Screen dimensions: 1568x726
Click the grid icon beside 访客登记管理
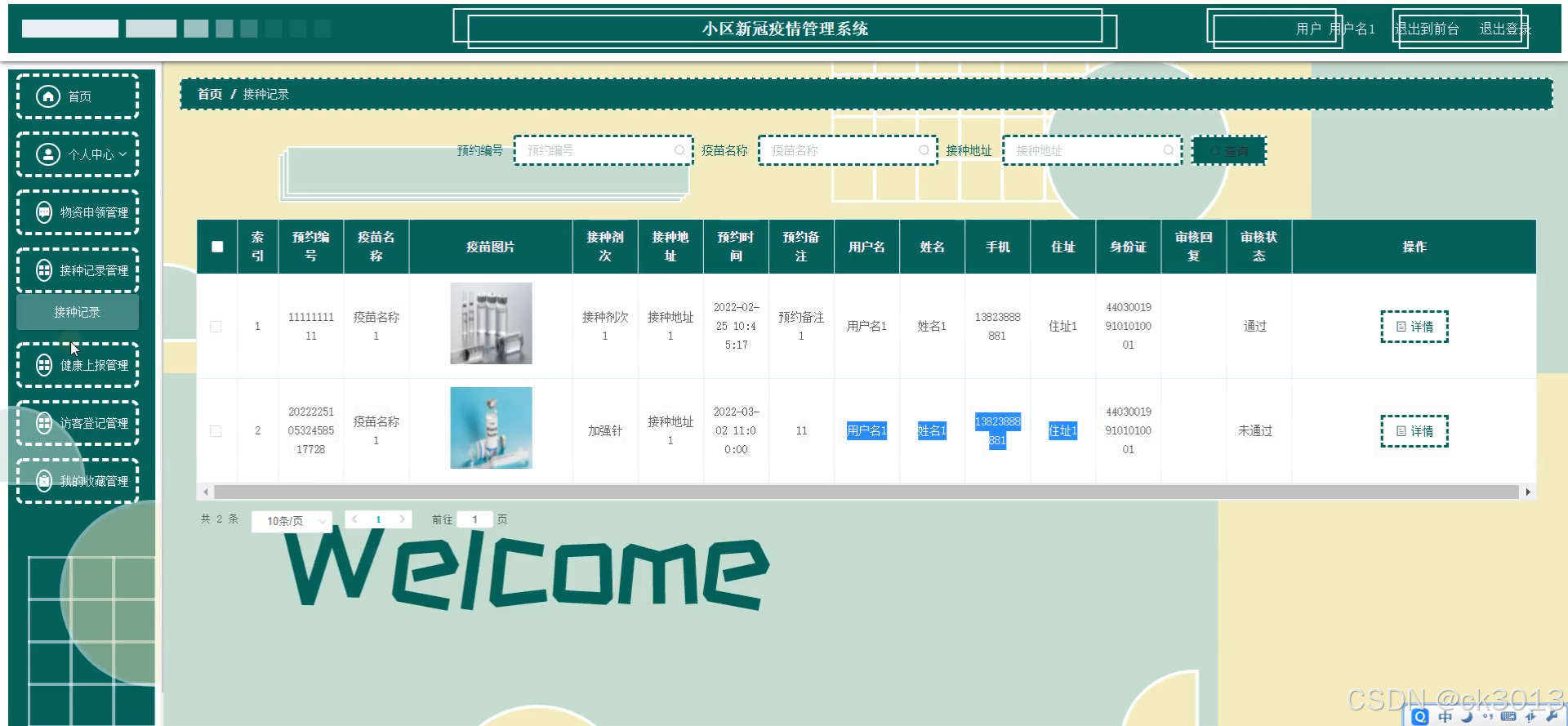44,423
